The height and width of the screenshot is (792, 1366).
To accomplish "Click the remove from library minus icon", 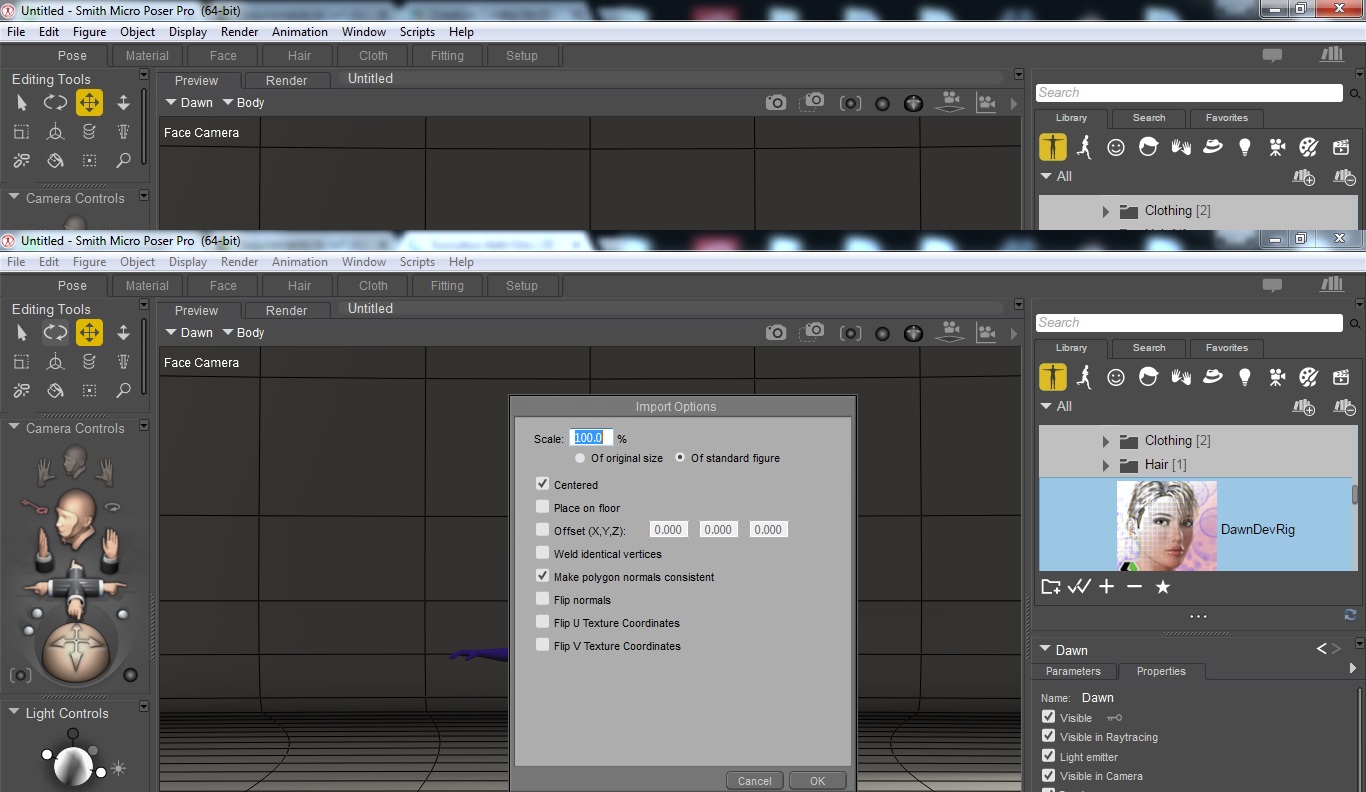I will 1134,587.
